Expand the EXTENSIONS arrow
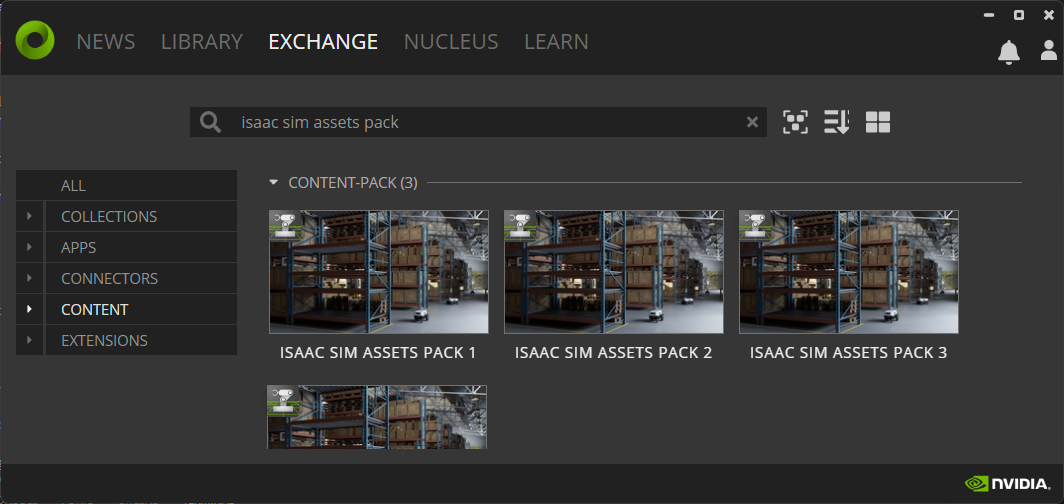Screen dimensions: 1064x504 point(29,341)
